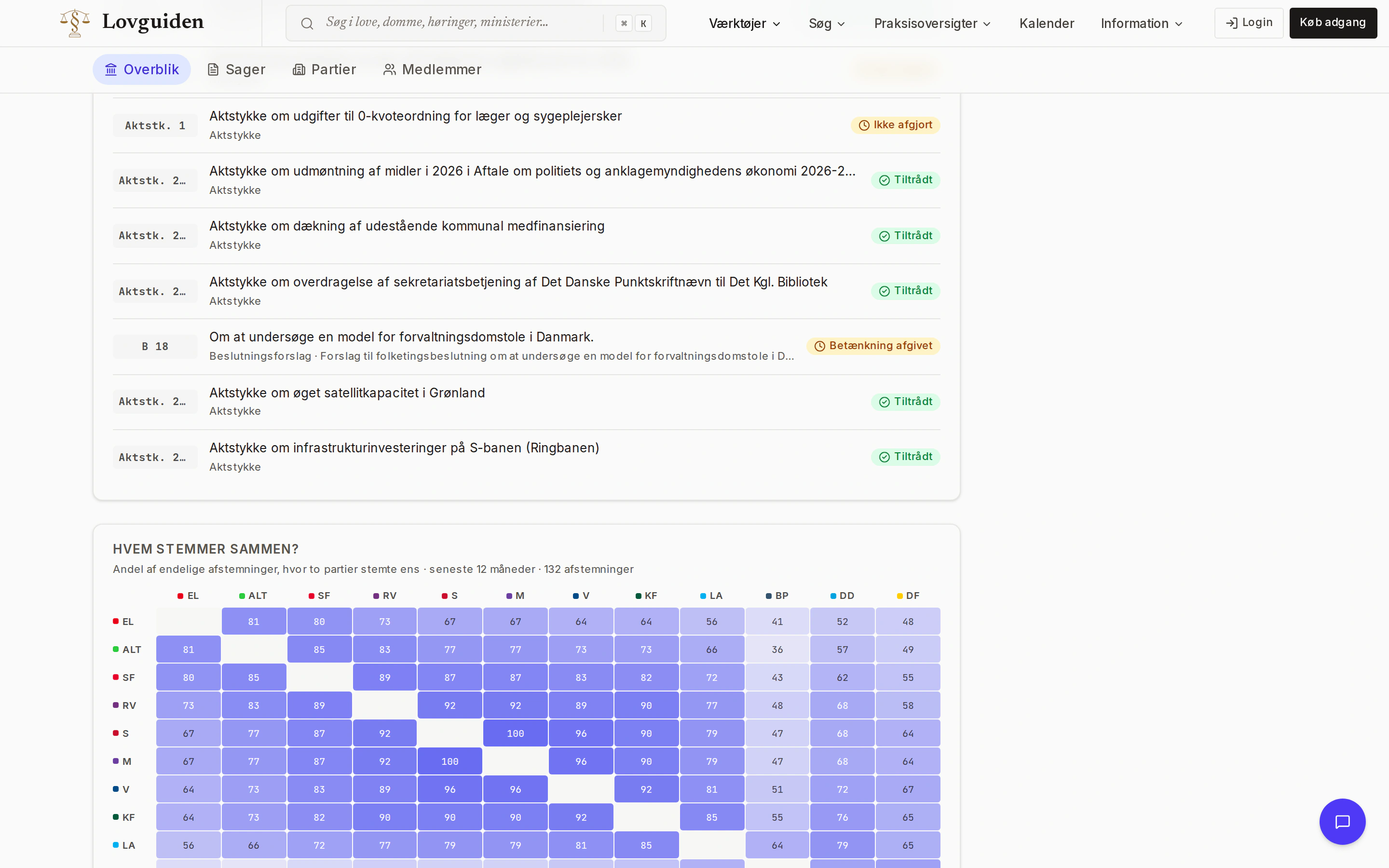The height and width of the screenshot is (868, 1389).
Task: Open the Søg dropdown menu
Action: point(827,24)
